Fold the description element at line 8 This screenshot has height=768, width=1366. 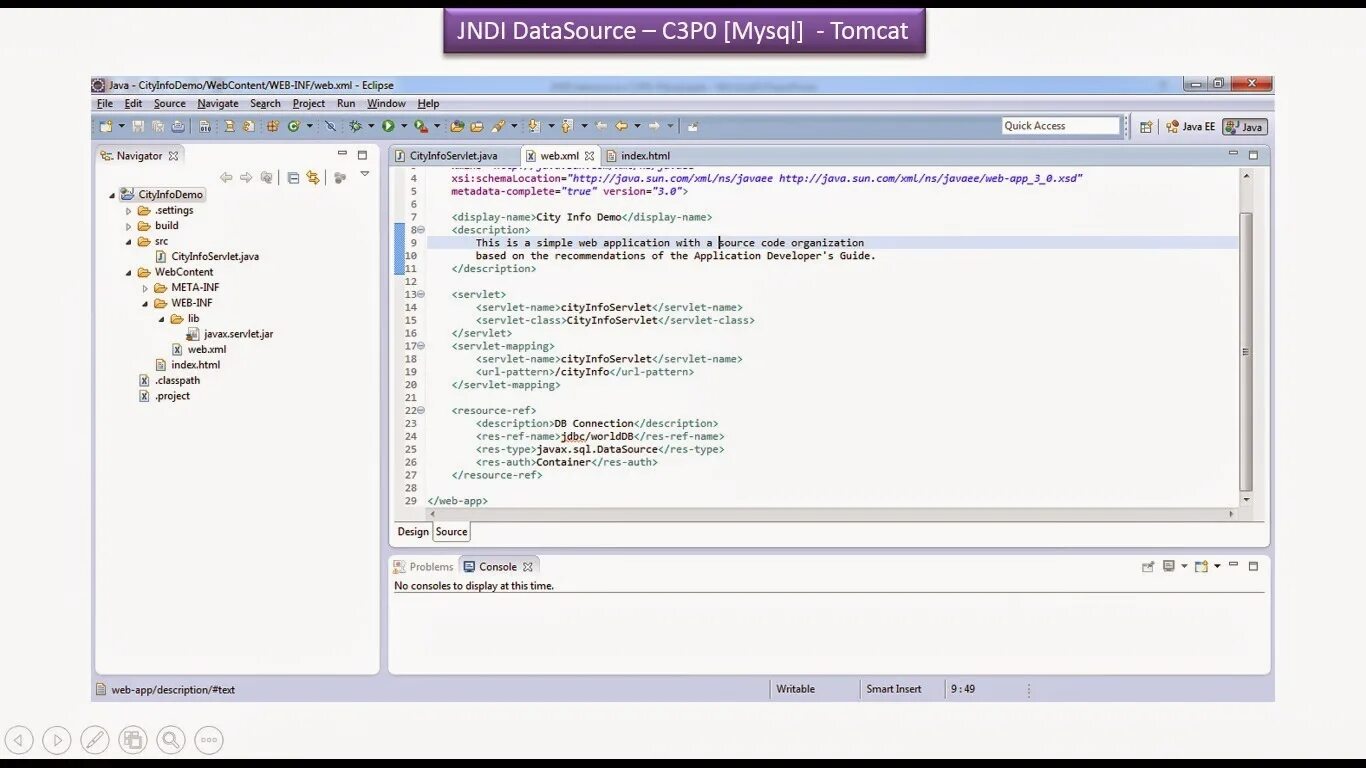pyautogui.click(x=421, y=230)
